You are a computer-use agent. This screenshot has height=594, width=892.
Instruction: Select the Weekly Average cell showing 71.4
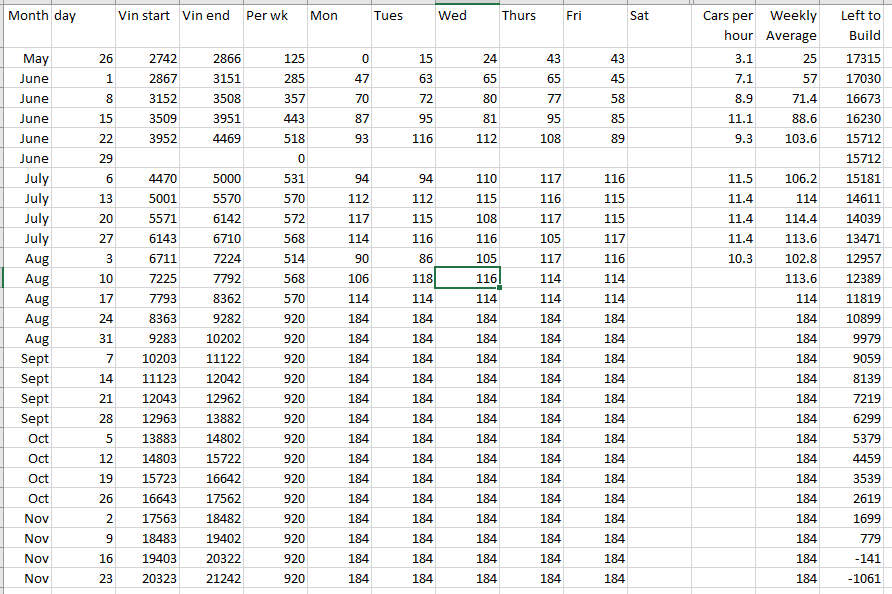[x=788, y=99]
